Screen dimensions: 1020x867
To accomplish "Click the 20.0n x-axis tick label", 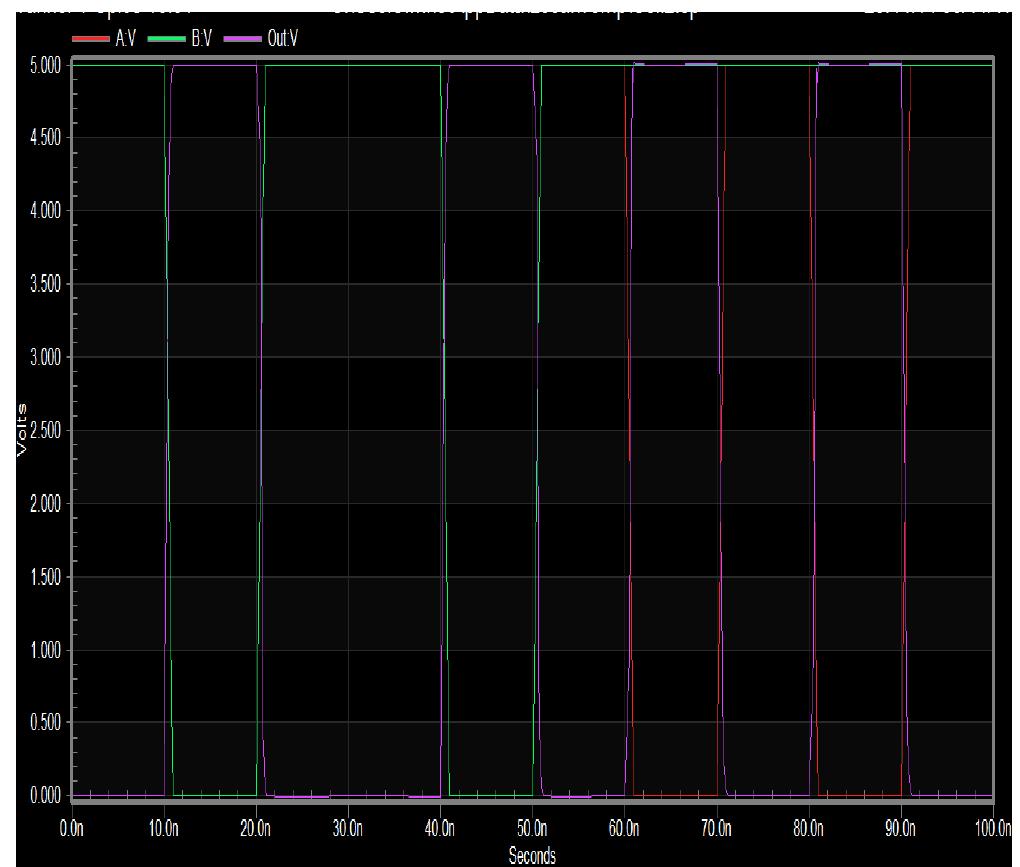I will (256, 829).
